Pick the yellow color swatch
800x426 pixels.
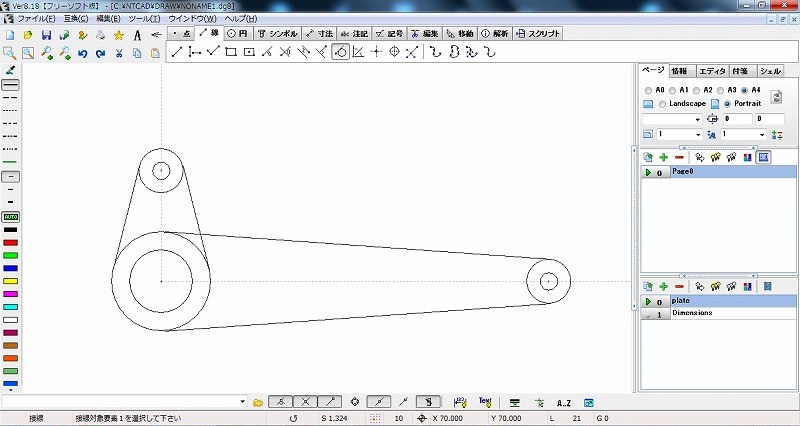click(11, 281)
